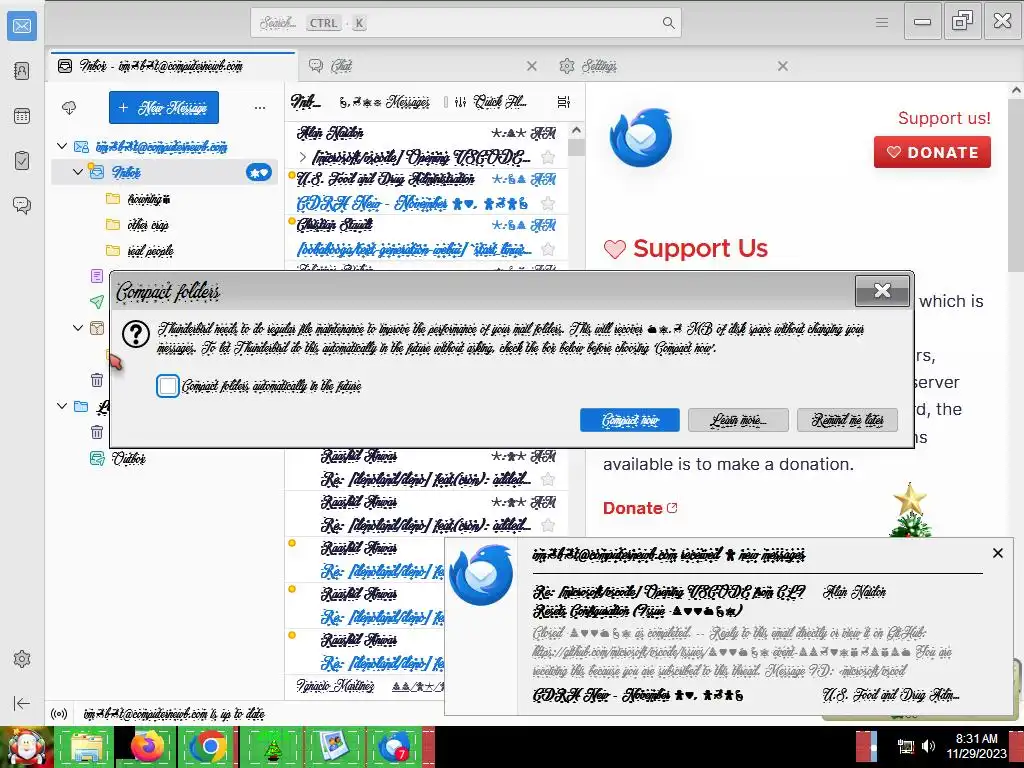Select the 'real people' folder
The width and height of the screenshot is (1024, 768).
pyautogui.click(x=151, y=251)
